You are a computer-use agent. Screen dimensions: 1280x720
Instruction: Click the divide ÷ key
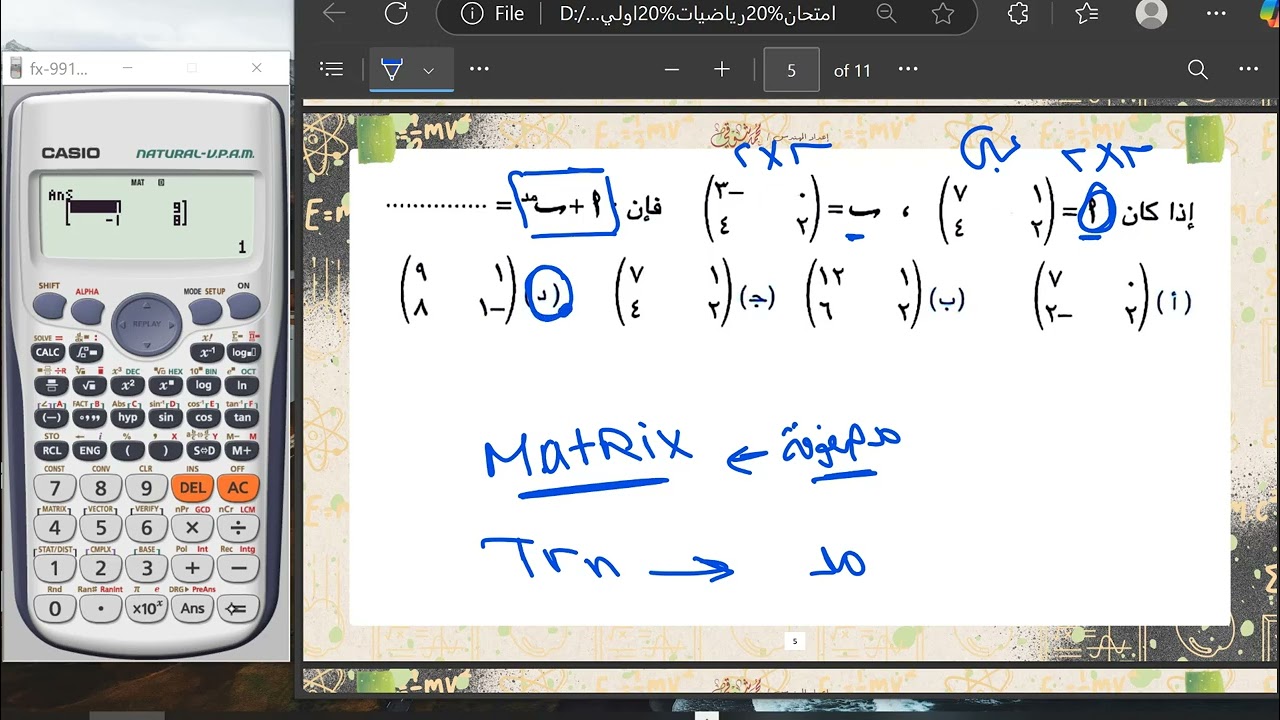pos(238,528)
